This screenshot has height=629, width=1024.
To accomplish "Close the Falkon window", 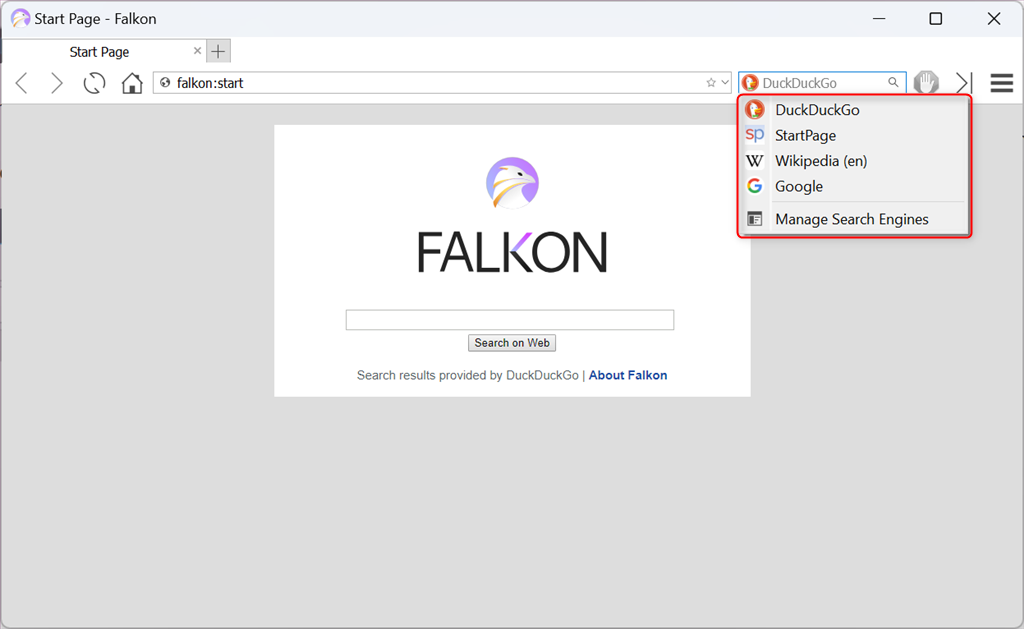I will click(994, 18).
